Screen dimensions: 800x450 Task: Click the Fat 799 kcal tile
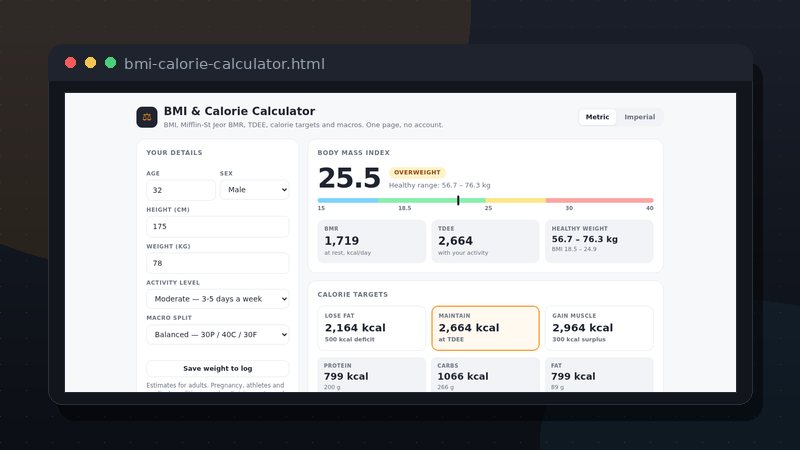599,375
